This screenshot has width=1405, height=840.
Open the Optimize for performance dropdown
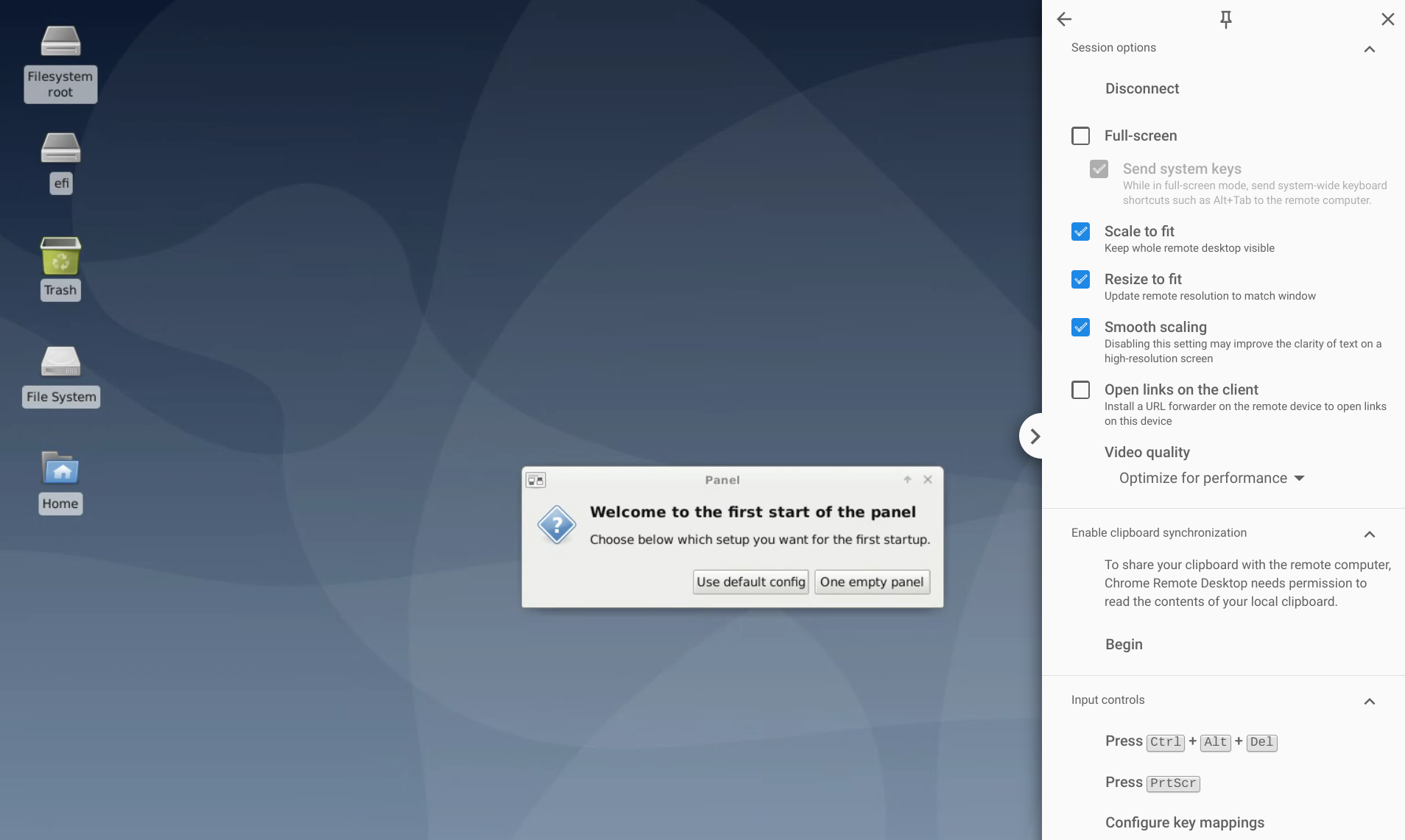coord(1210,478)
